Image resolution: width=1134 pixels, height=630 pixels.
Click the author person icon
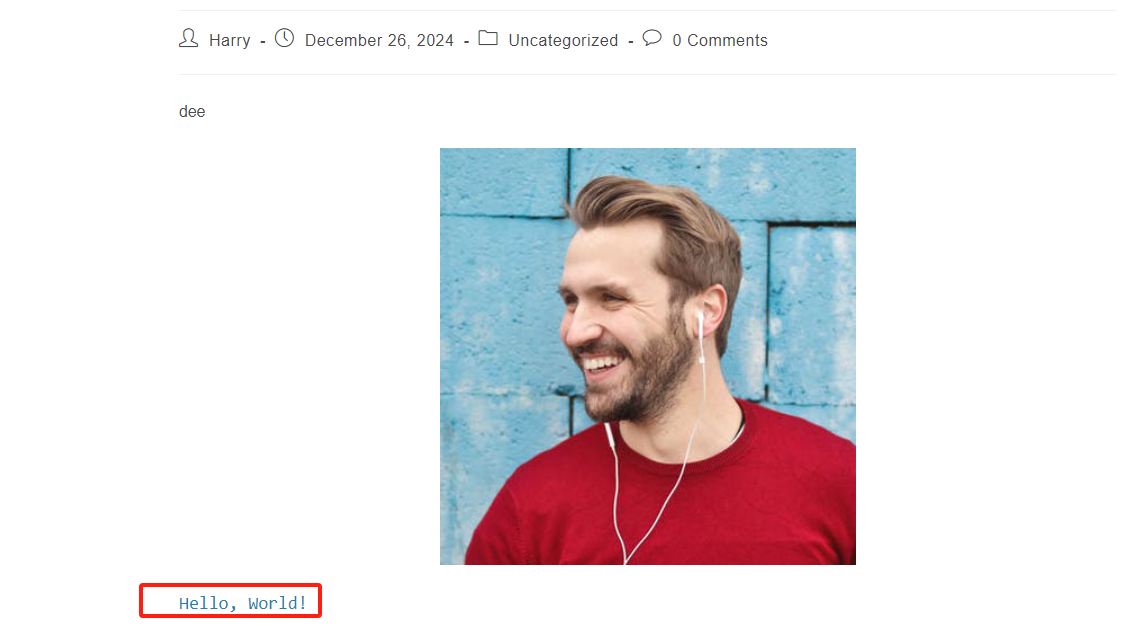(x=188, y=39)
